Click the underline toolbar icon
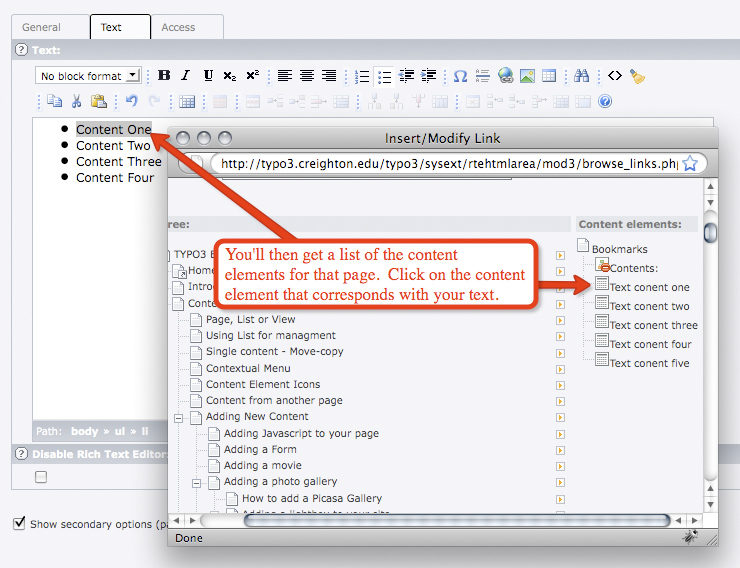The height and width of the screenshot is (568, 740). click(x=208, y=76)
